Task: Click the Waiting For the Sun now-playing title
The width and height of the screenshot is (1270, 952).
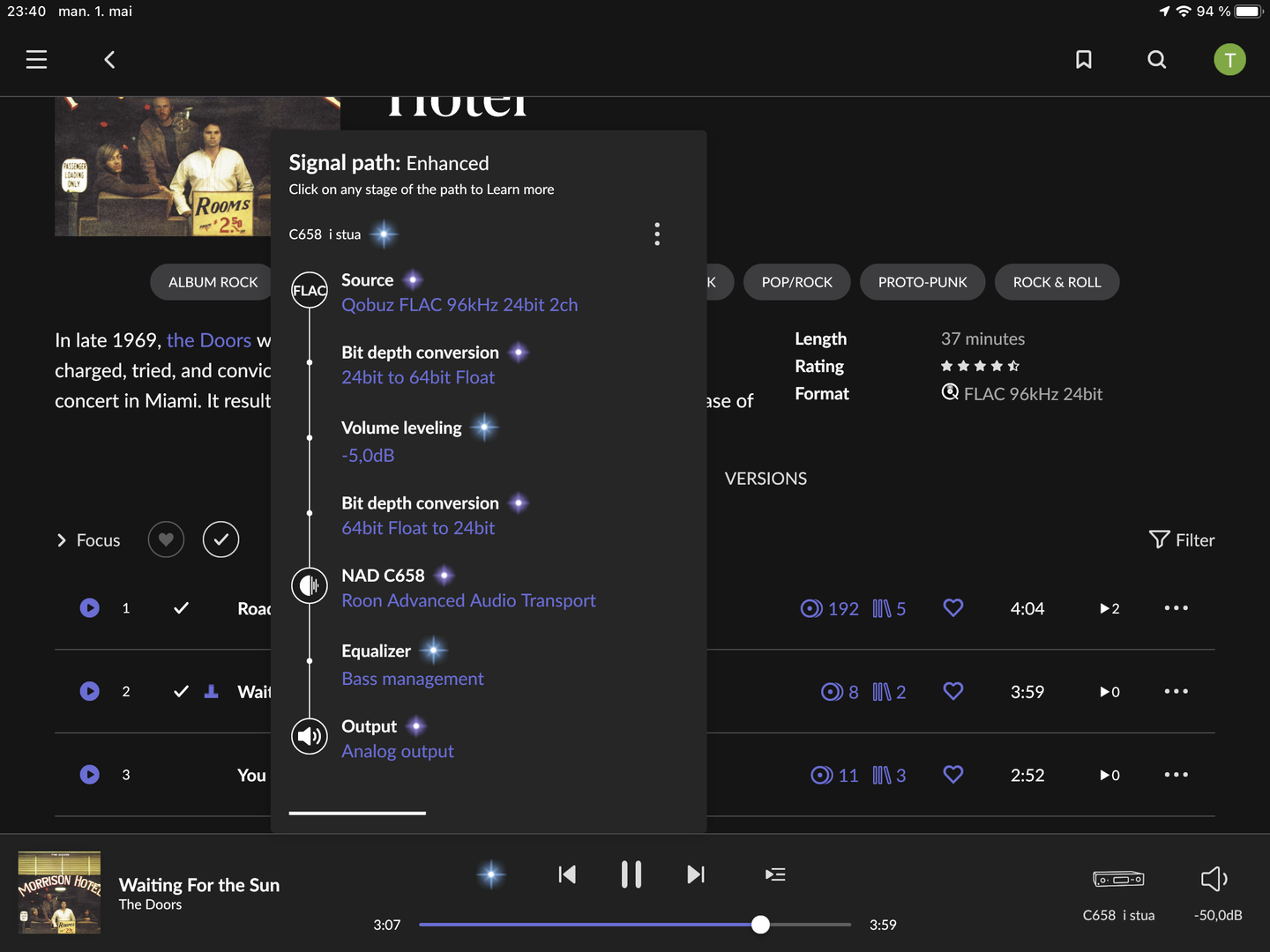Action: tap(199, 885)
